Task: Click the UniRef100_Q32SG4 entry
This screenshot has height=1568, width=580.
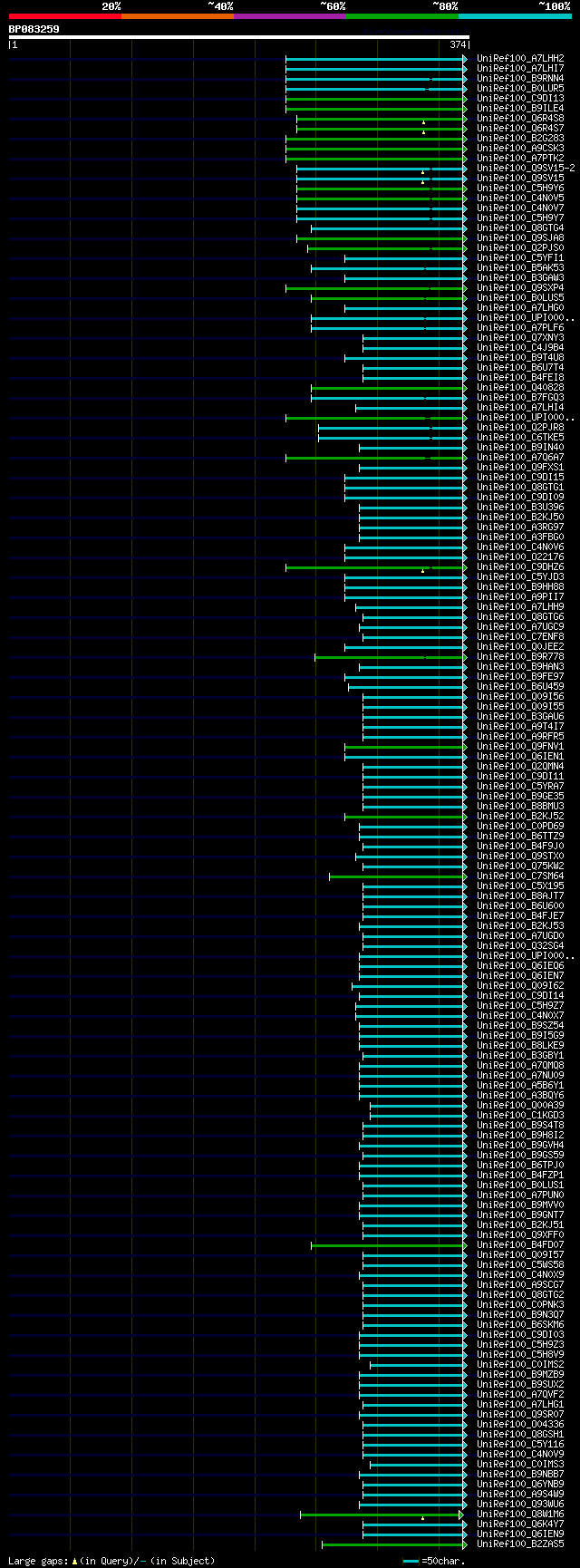Action: 520,945
